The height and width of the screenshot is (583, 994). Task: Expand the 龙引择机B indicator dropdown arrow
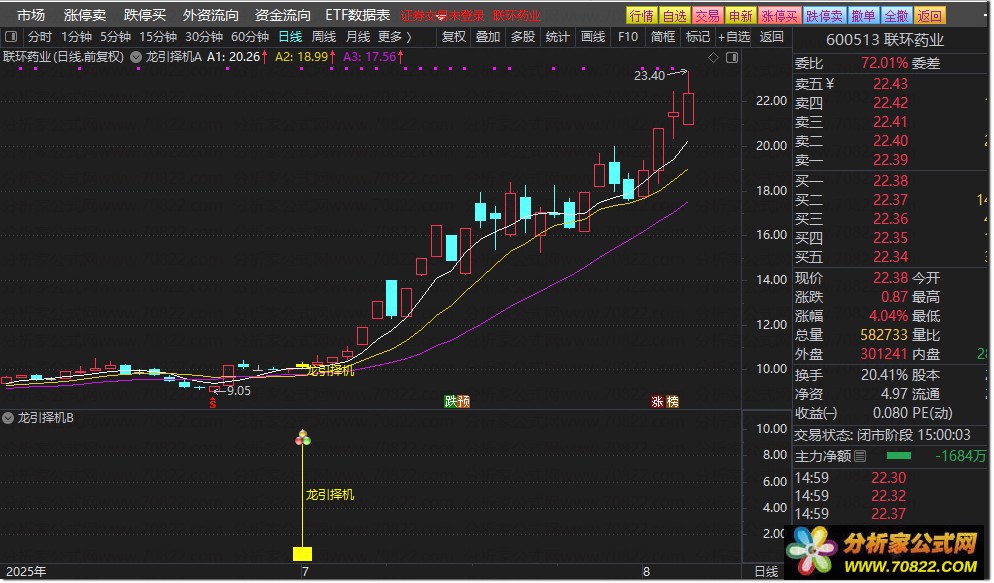[8, 418]
